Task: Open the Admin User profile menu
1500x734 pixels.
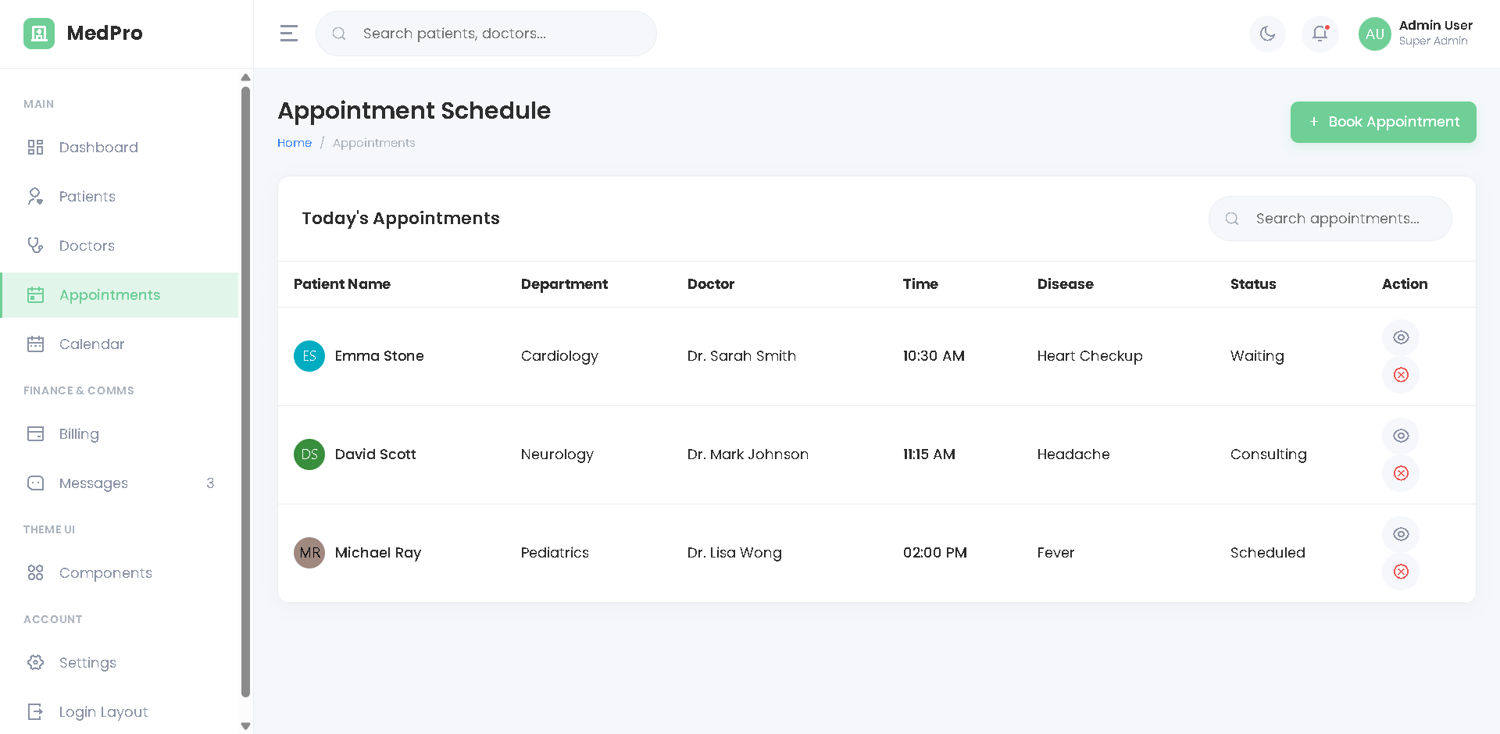Action: (1415, 33)
